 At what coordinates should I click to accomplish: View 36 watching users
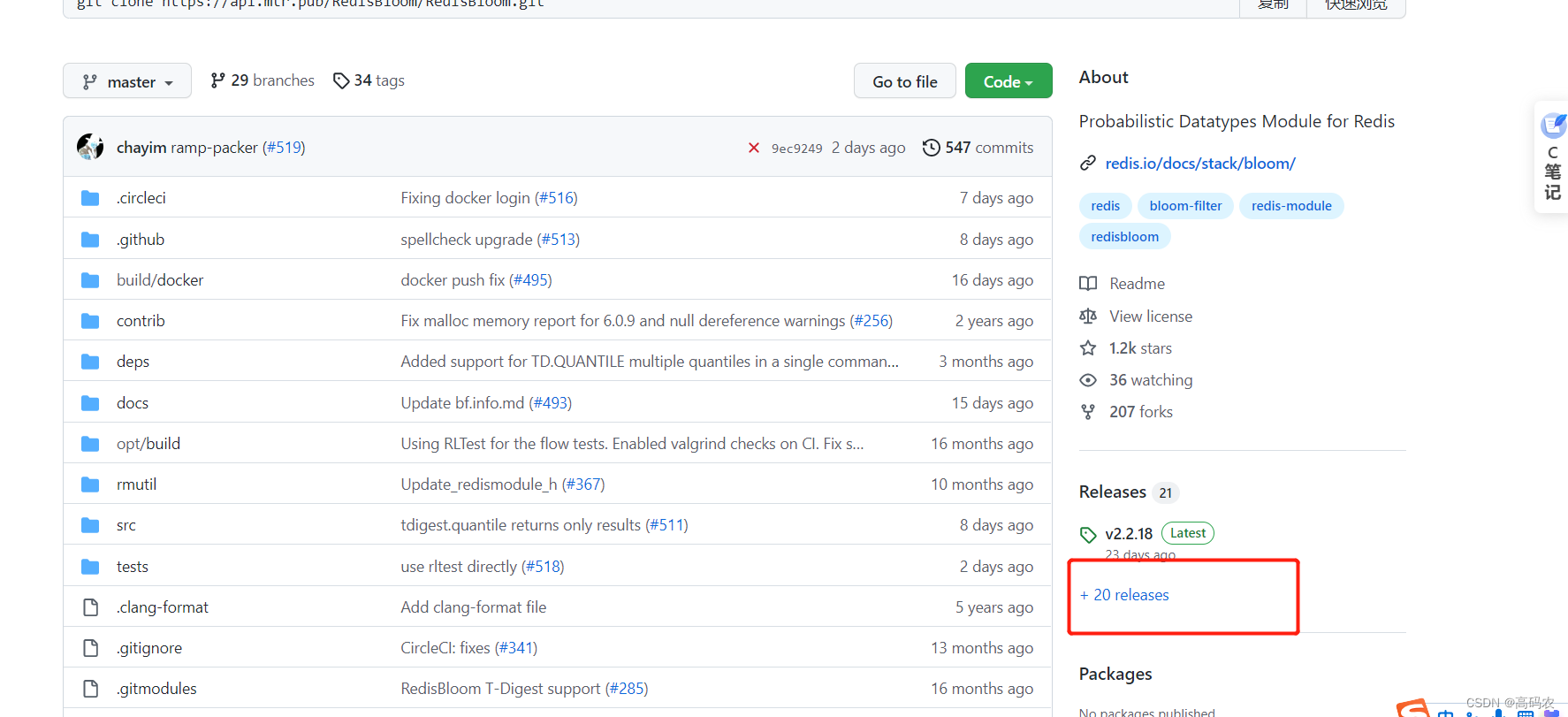point(1151,380)
